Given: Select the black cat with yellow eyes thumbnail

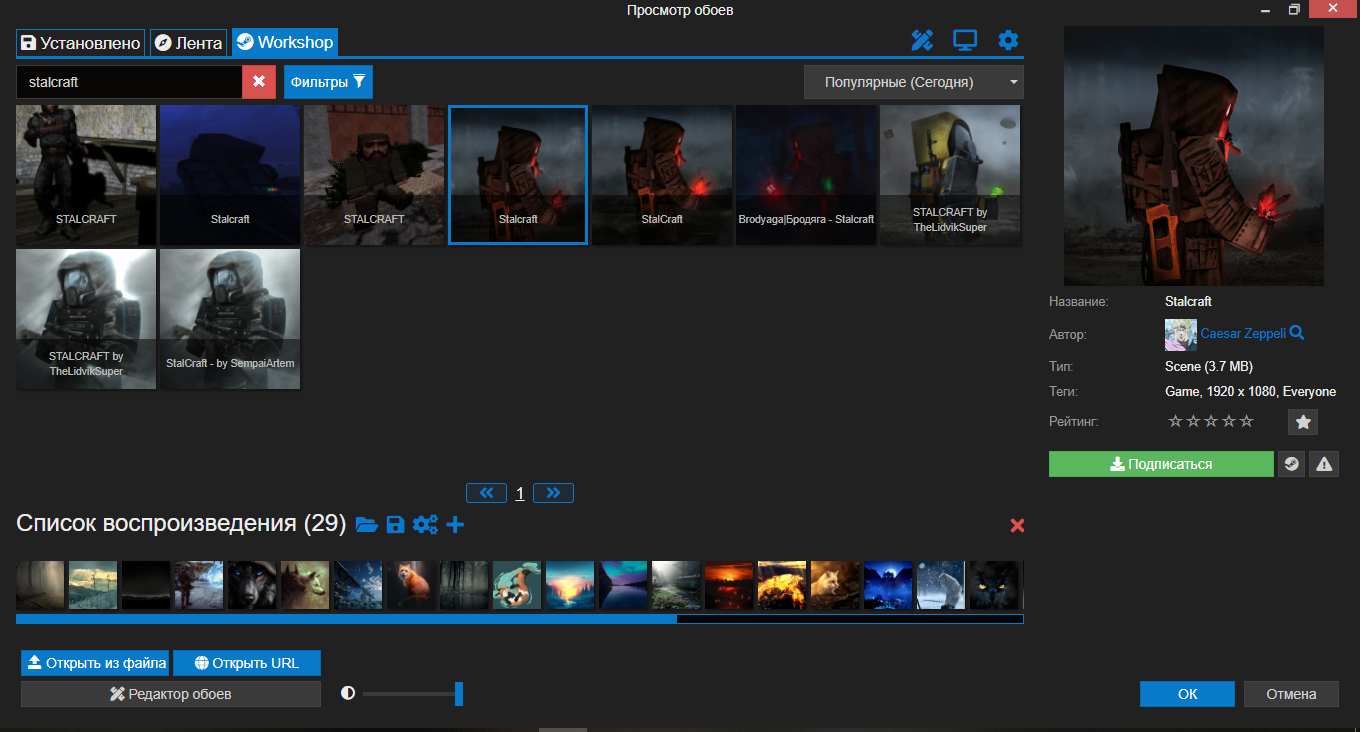Looking at the screenshot, I should [x=994, y=585].
